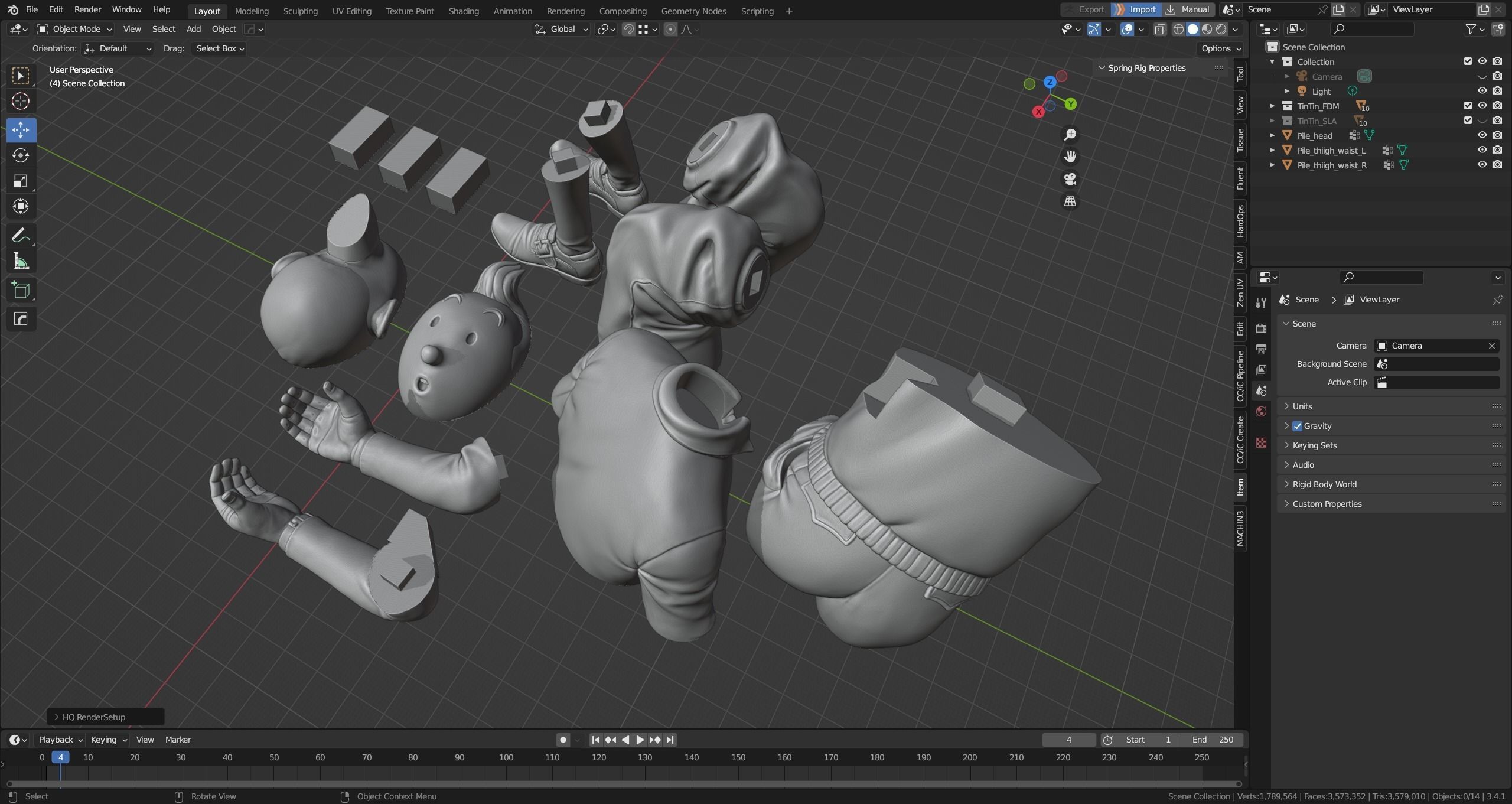Select the Scale tool
The image size is (1512, 804).
[x=21, y=181]
